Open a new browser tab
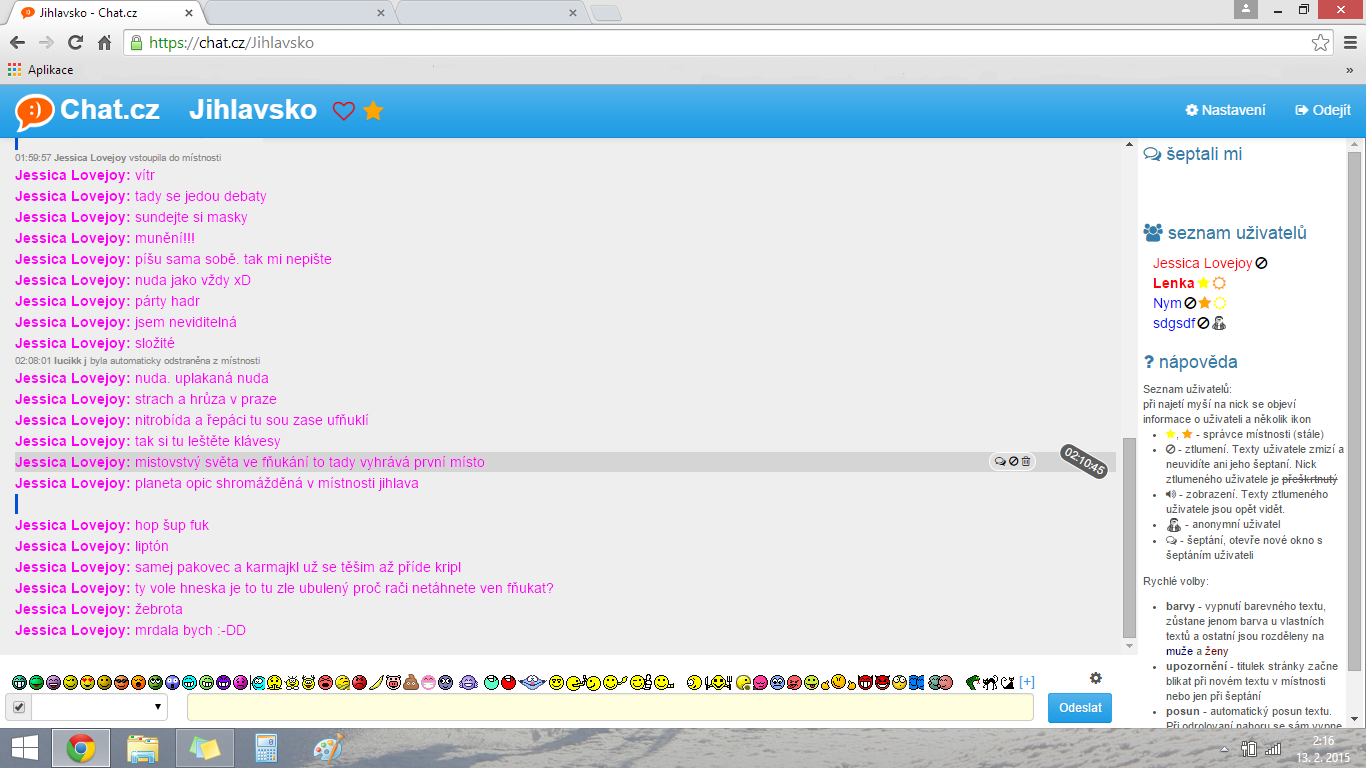 [x=606, y=13]
